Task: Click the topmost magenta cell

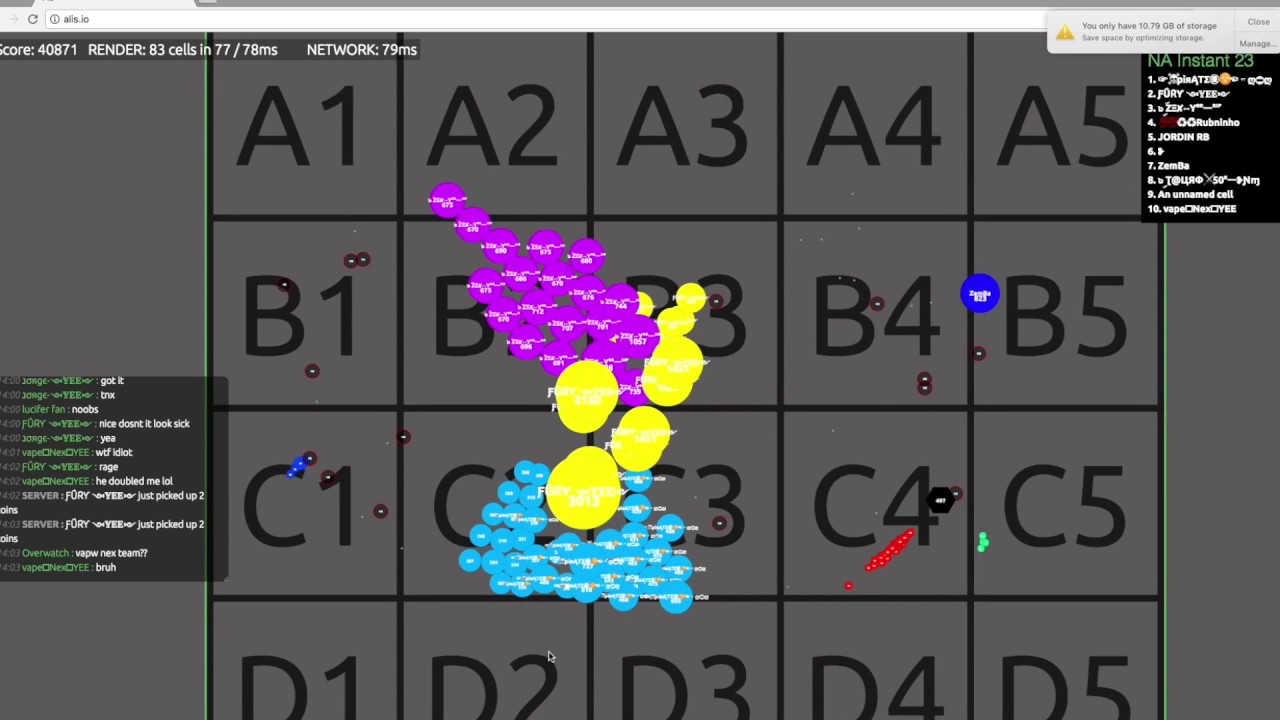Action: [447, 200]
